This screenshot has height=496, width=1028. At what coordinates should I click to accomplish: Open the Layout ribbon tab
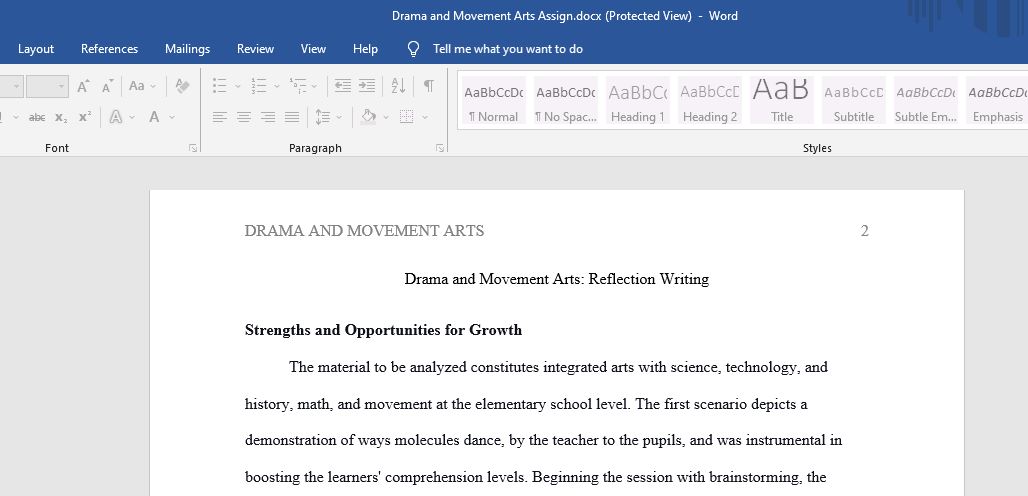[35, 49]
